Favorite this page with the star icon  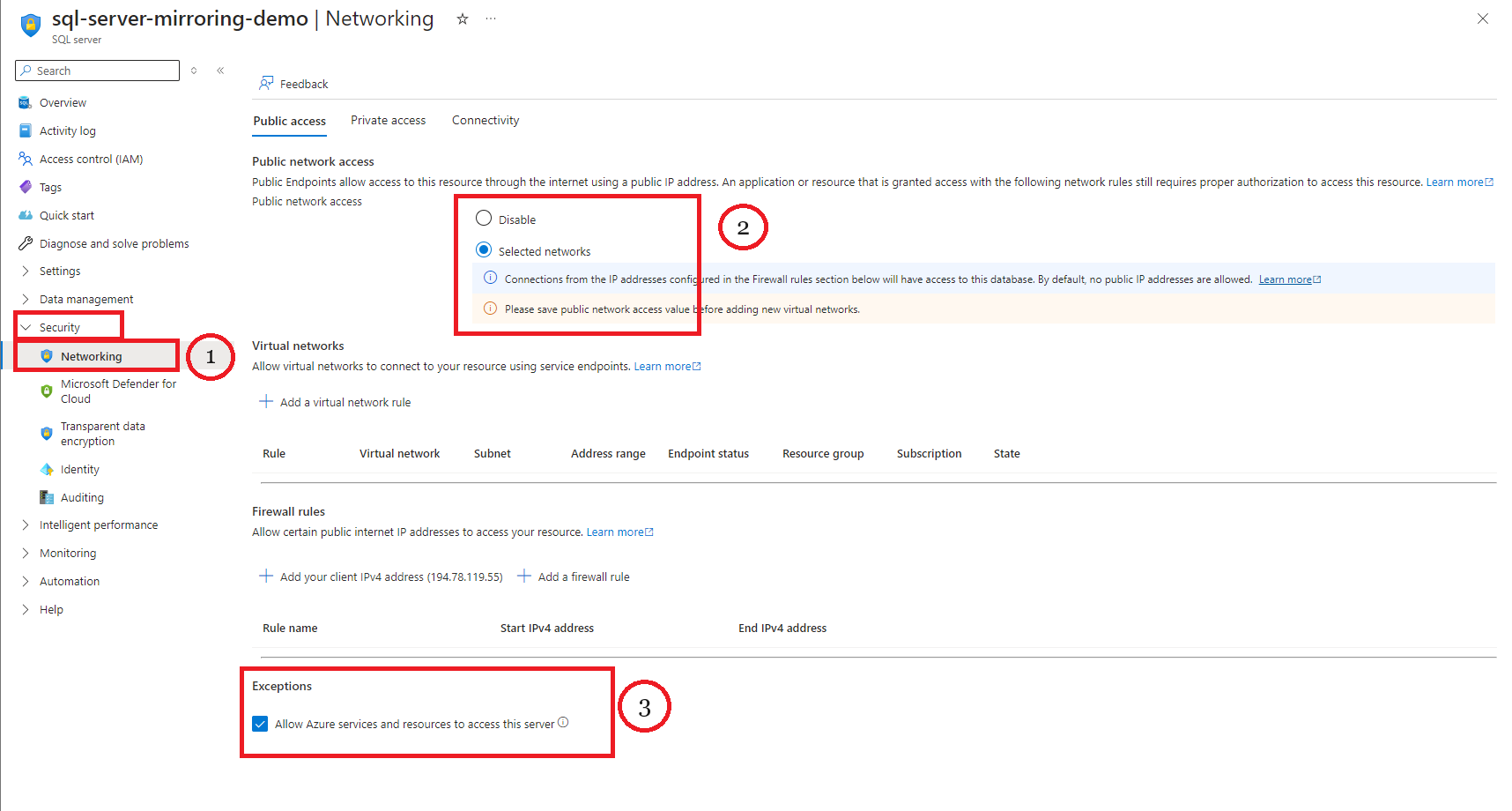[x=462, y=19]
